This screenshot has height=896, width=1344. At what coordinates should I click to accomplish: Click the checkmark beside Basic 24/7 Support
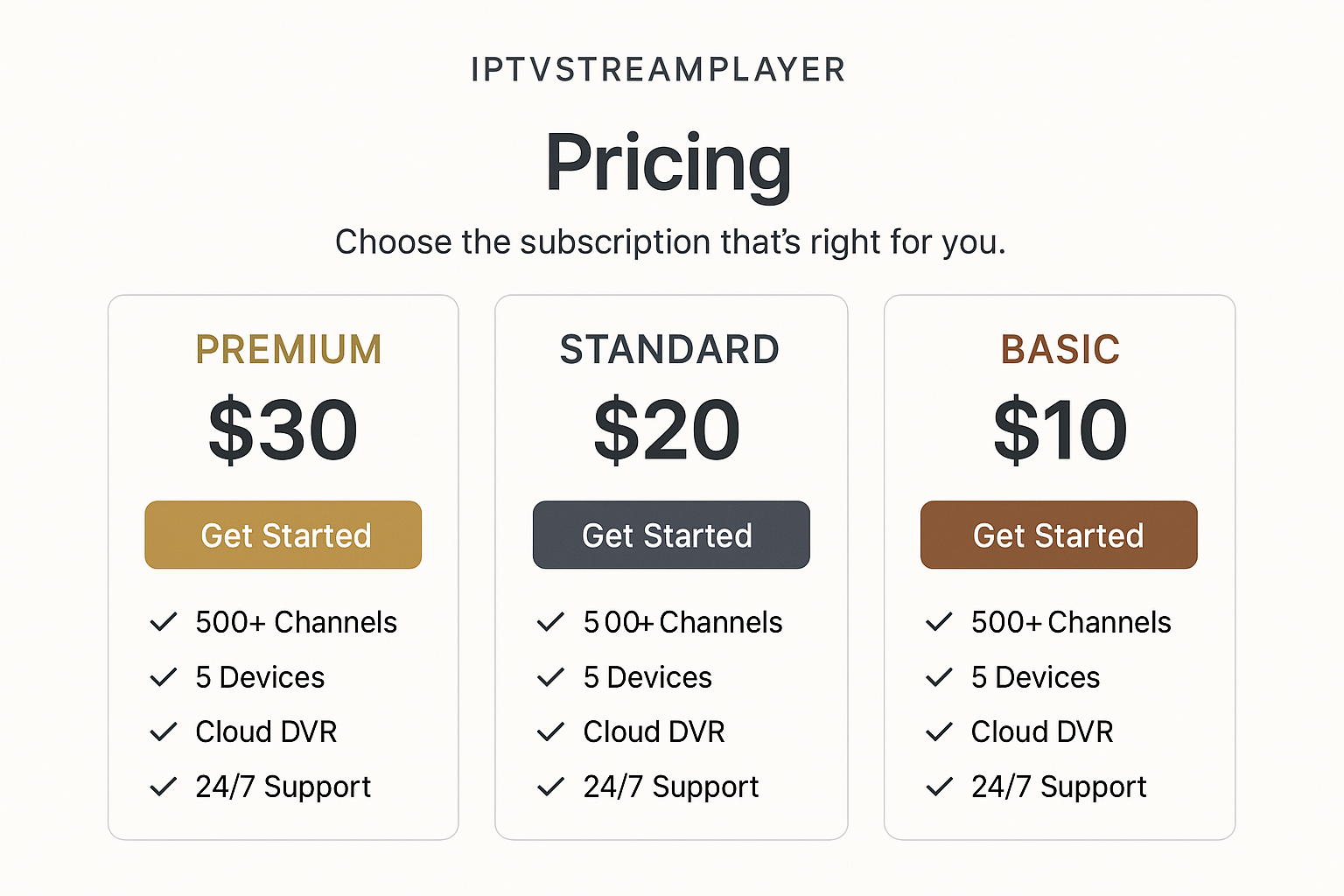[x=939, y=787]
